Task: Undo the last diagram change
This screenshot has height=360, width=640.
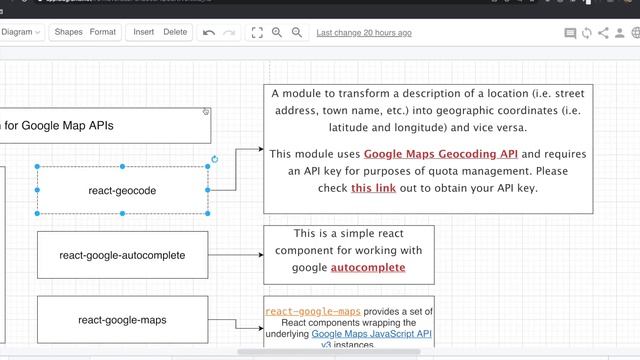Action: coord(209,33)
